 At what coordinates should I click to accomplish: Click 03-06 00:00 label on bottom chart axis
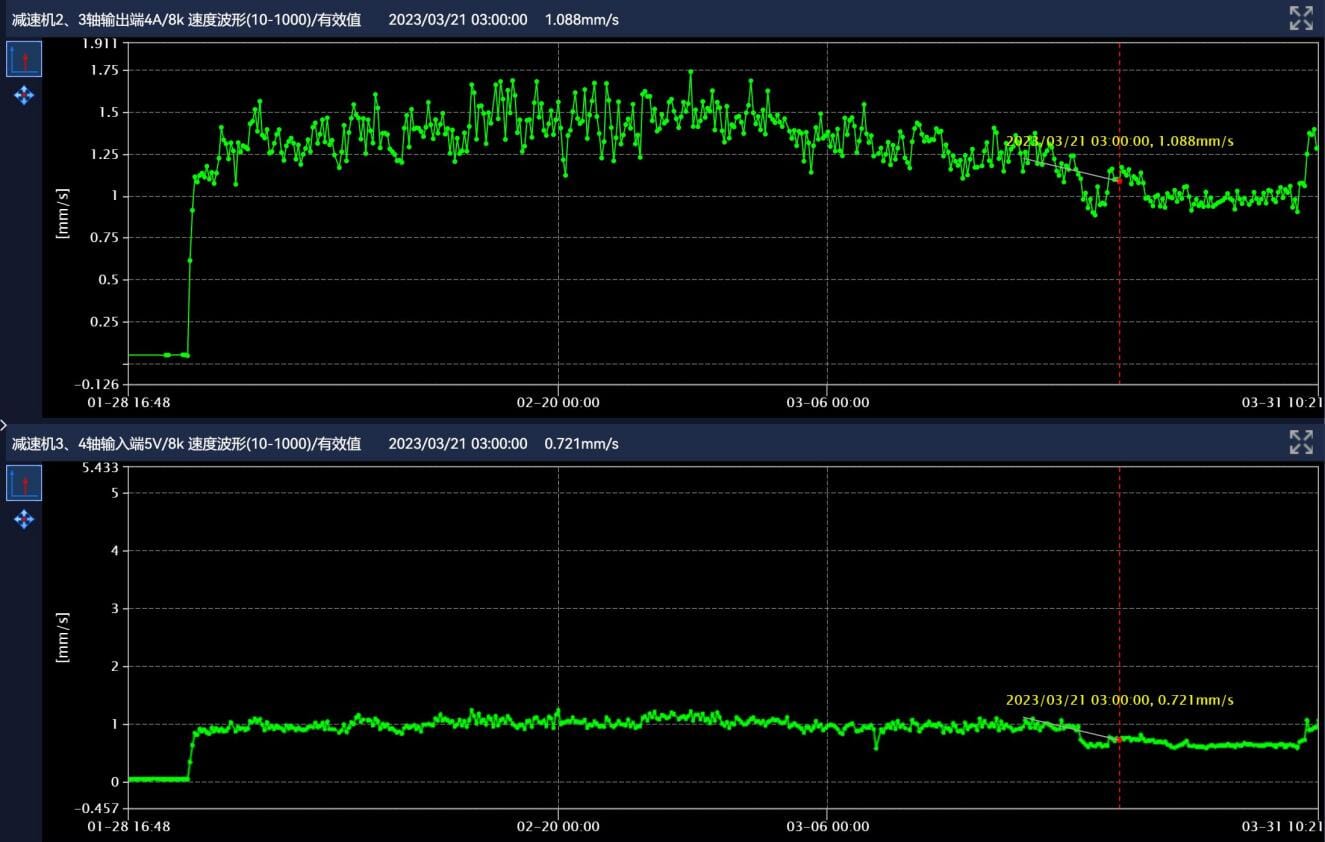tap(827, 826)
